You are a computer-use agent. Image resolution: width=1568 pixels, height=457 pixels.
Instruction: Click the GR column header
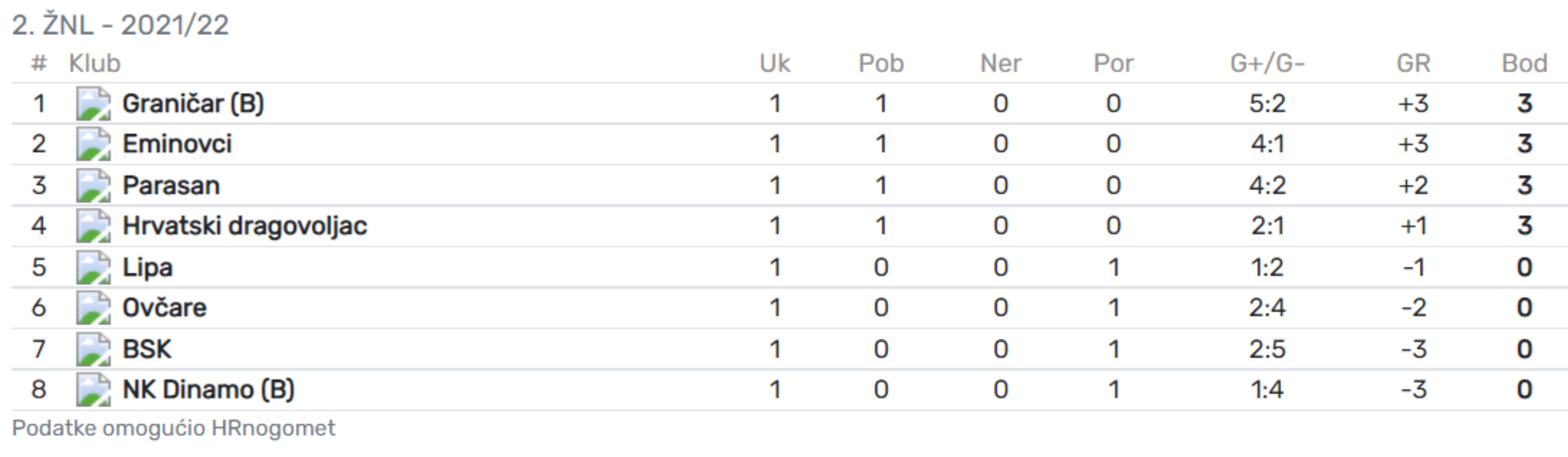1413,63
